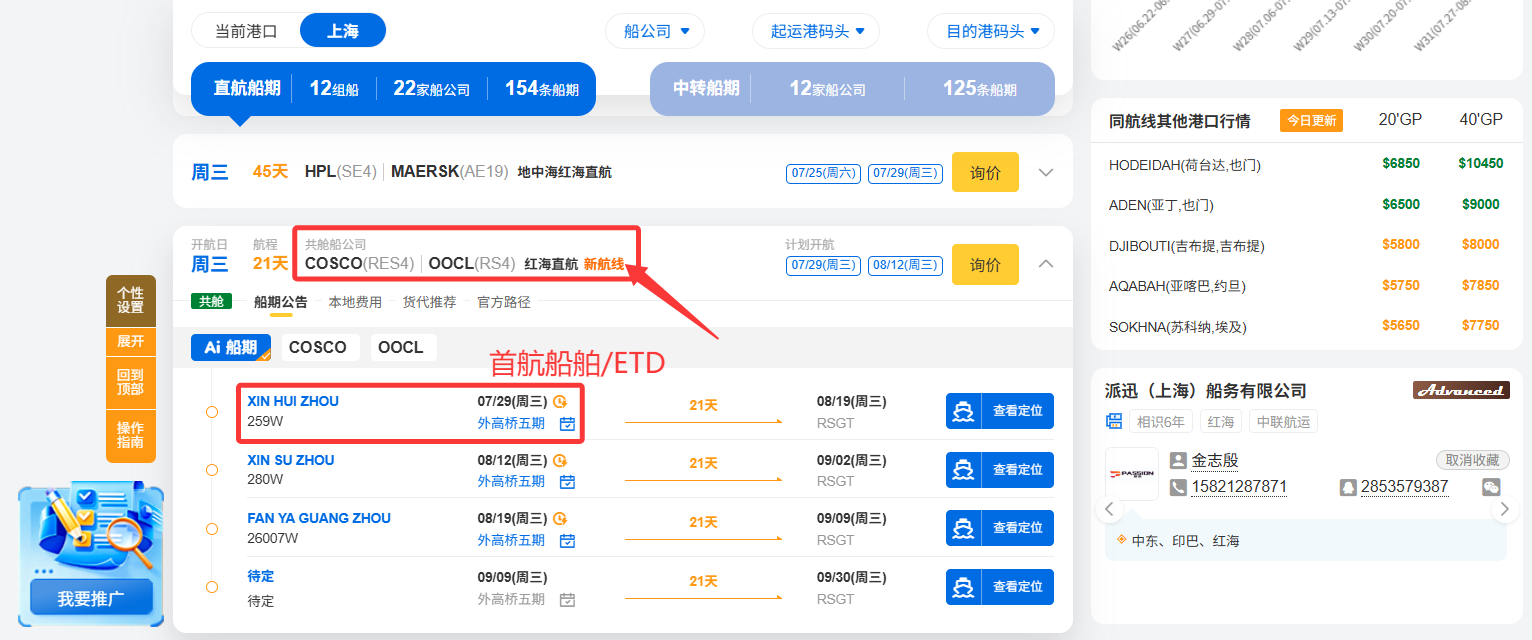Click the calendar icon in XIN SU ZHOU row
Viewport: 1532px width, 640px height.
click(x=567, y=482)
